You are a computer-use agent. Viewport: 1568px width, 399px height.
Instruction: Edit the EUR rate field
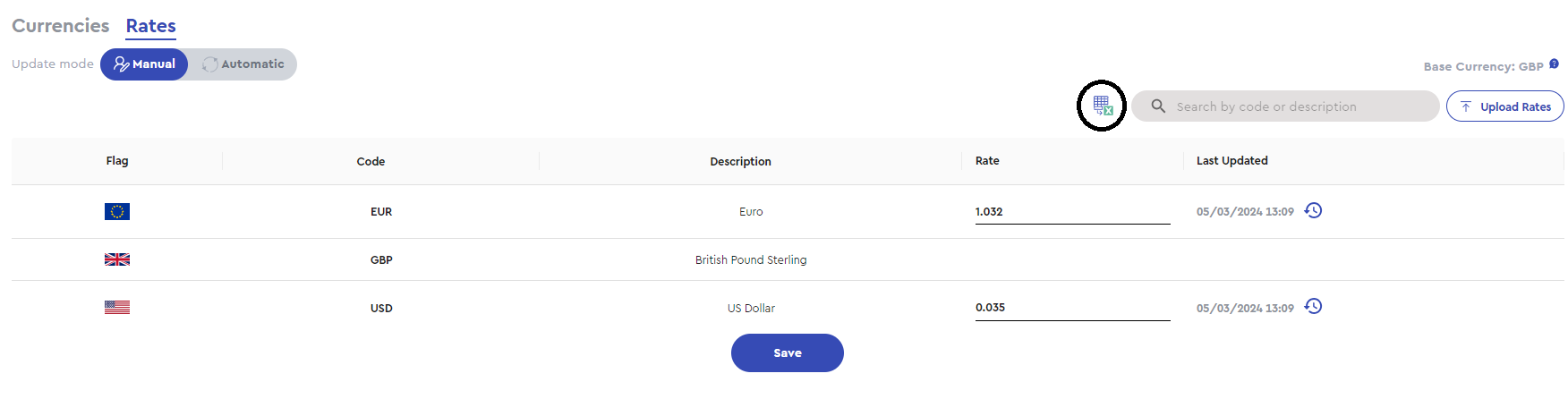click(1073, 212)
